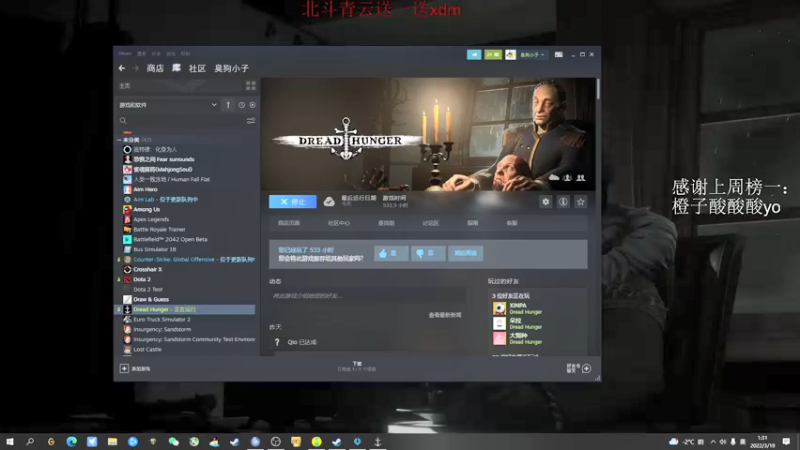The image size is (800, 450).
Task: Go forward with the right arrow
Action: tap(136, 68)
